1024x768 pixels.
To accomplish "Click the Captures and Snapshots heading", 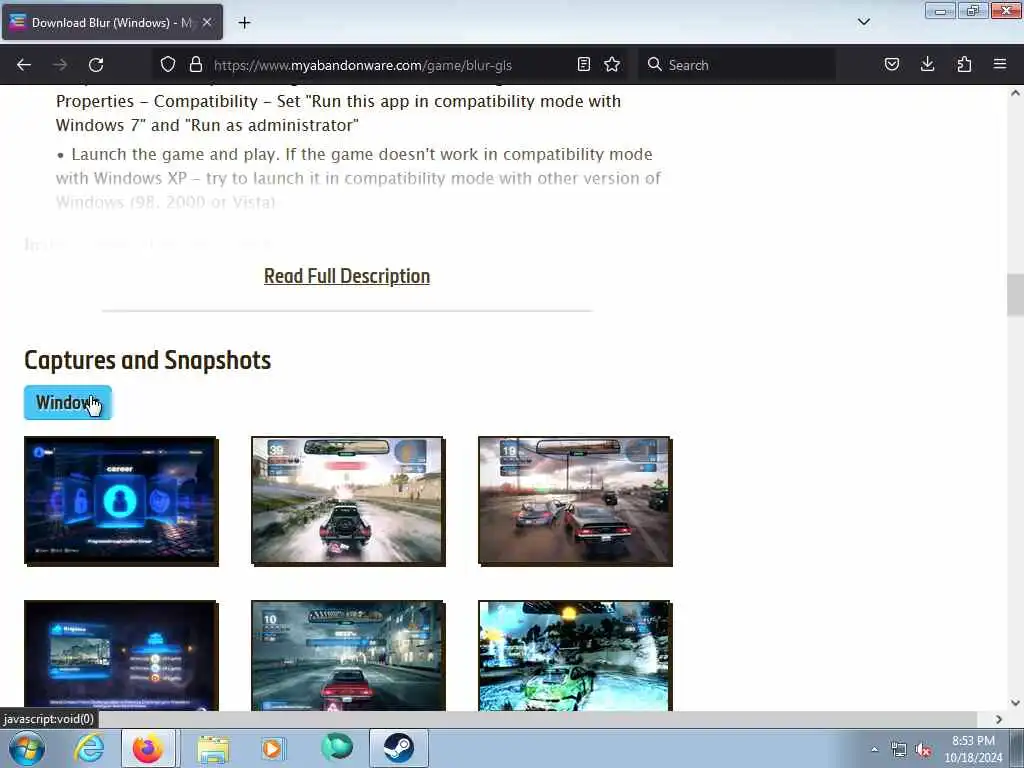I will (148, 360).
